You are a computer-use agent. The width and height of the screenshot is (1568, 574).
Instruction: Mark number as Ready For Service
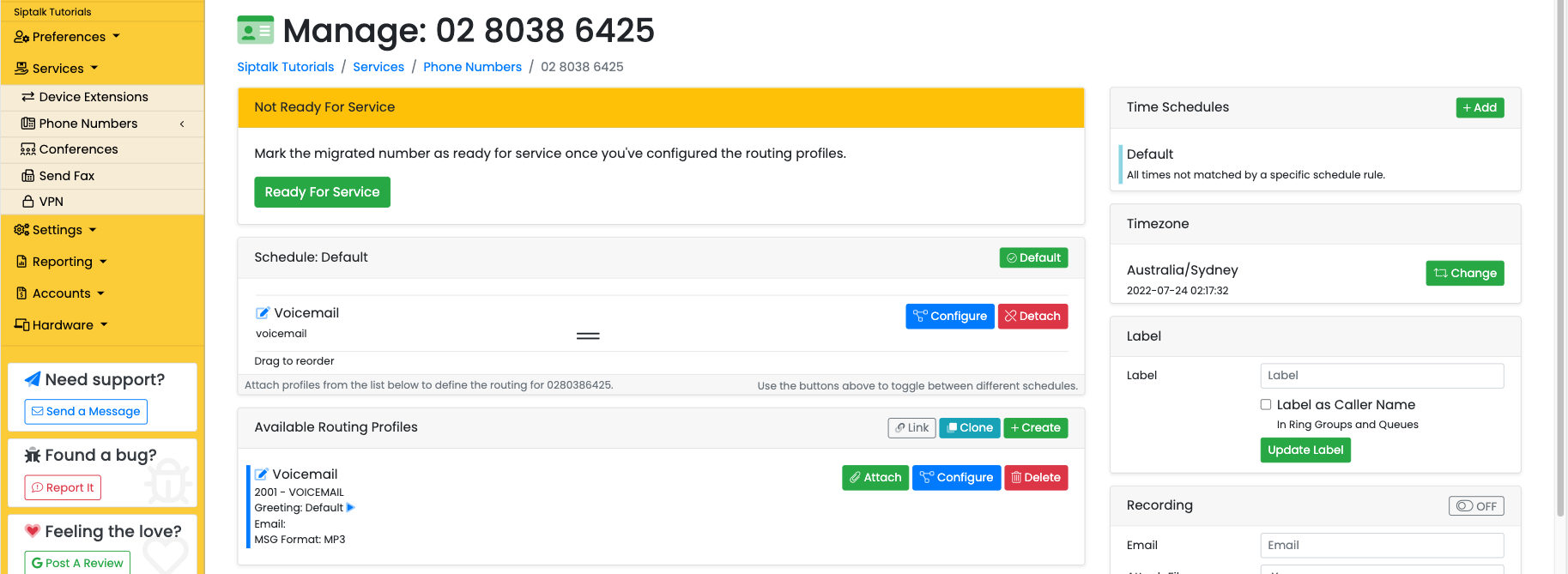click(322, 192)
